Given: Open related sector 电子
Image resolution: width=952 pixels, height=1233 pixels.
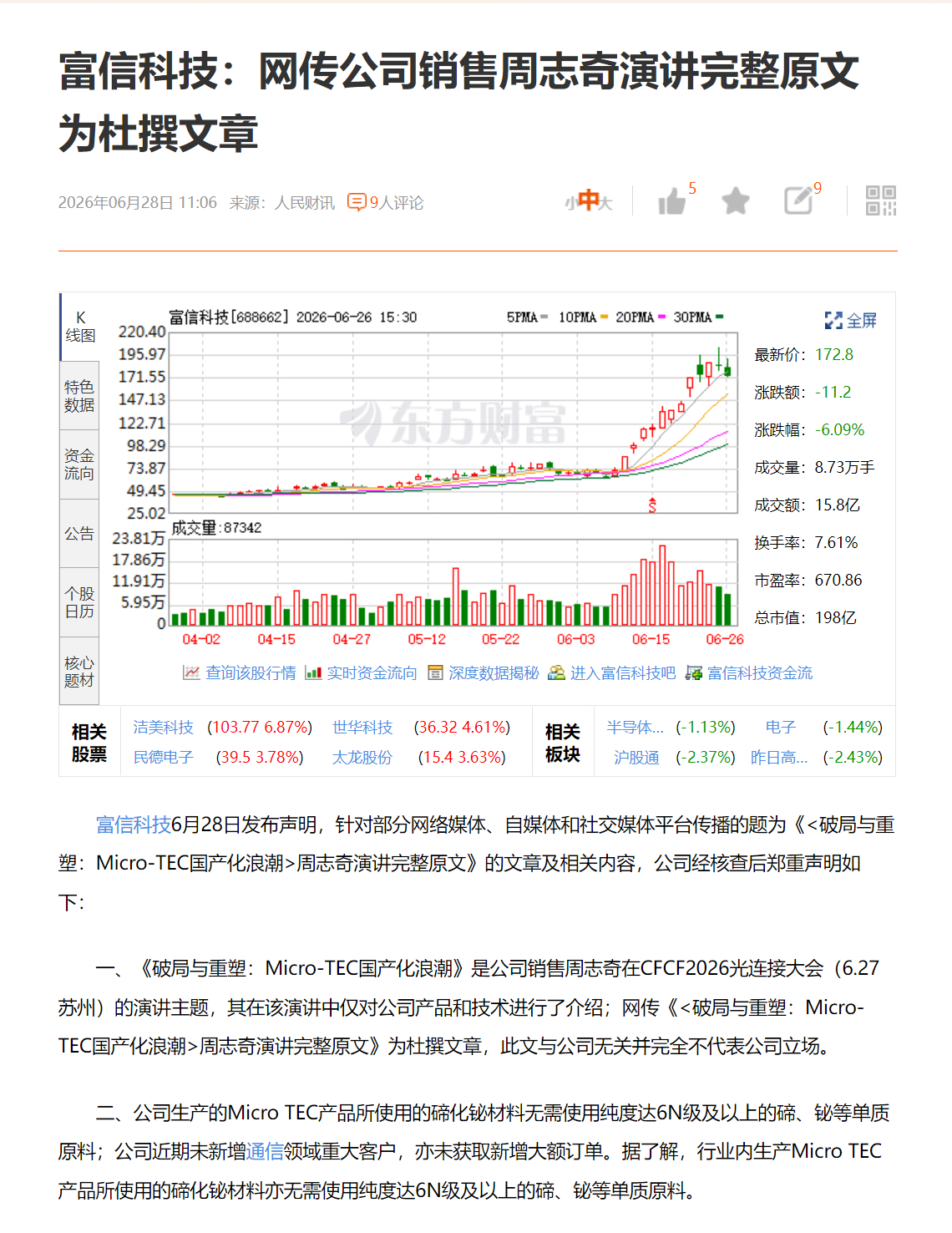Looking at the screenshot, I should [781, 728].
